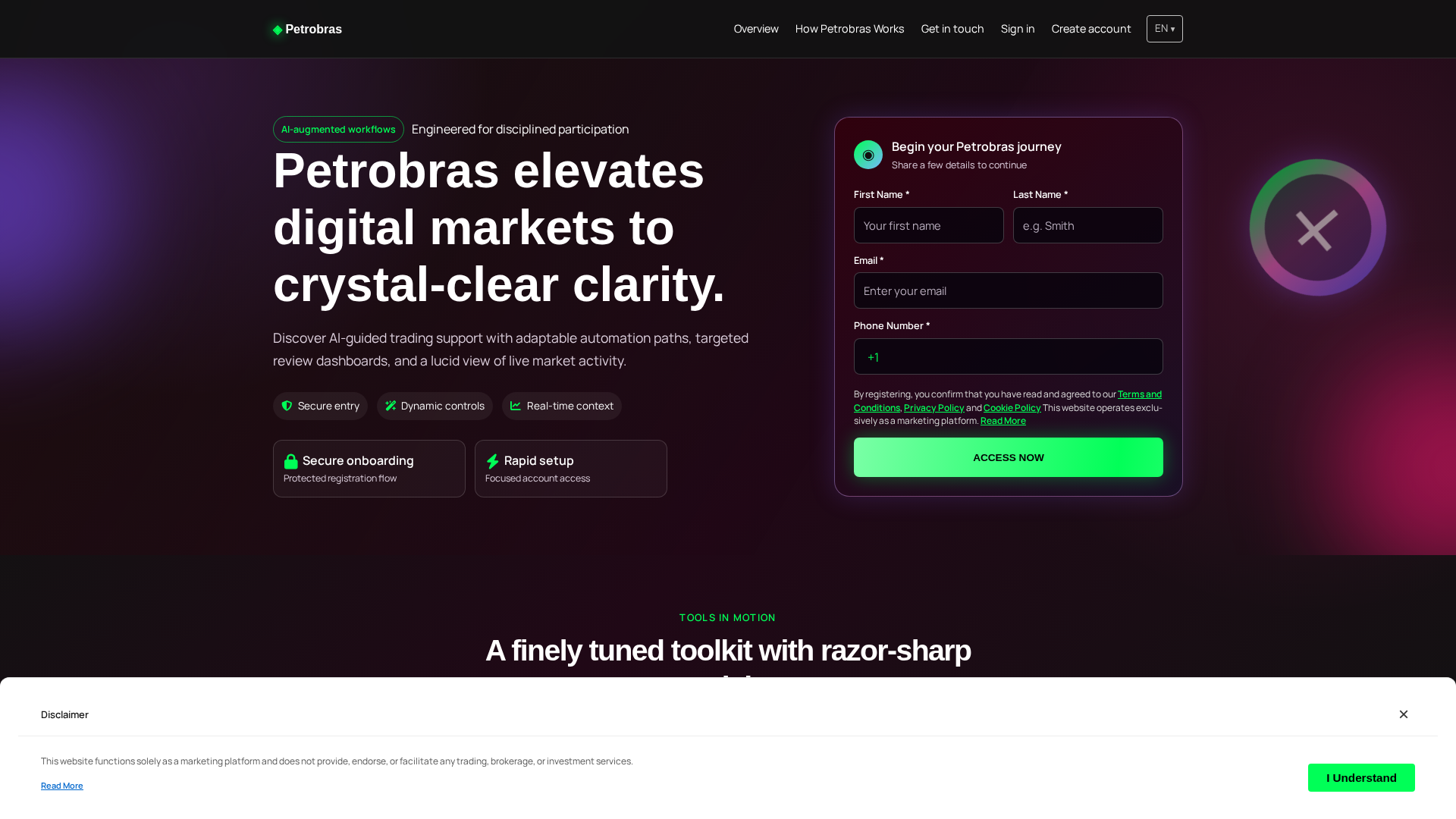Focus the First Name input field
1456x819 pixels.
929,225
